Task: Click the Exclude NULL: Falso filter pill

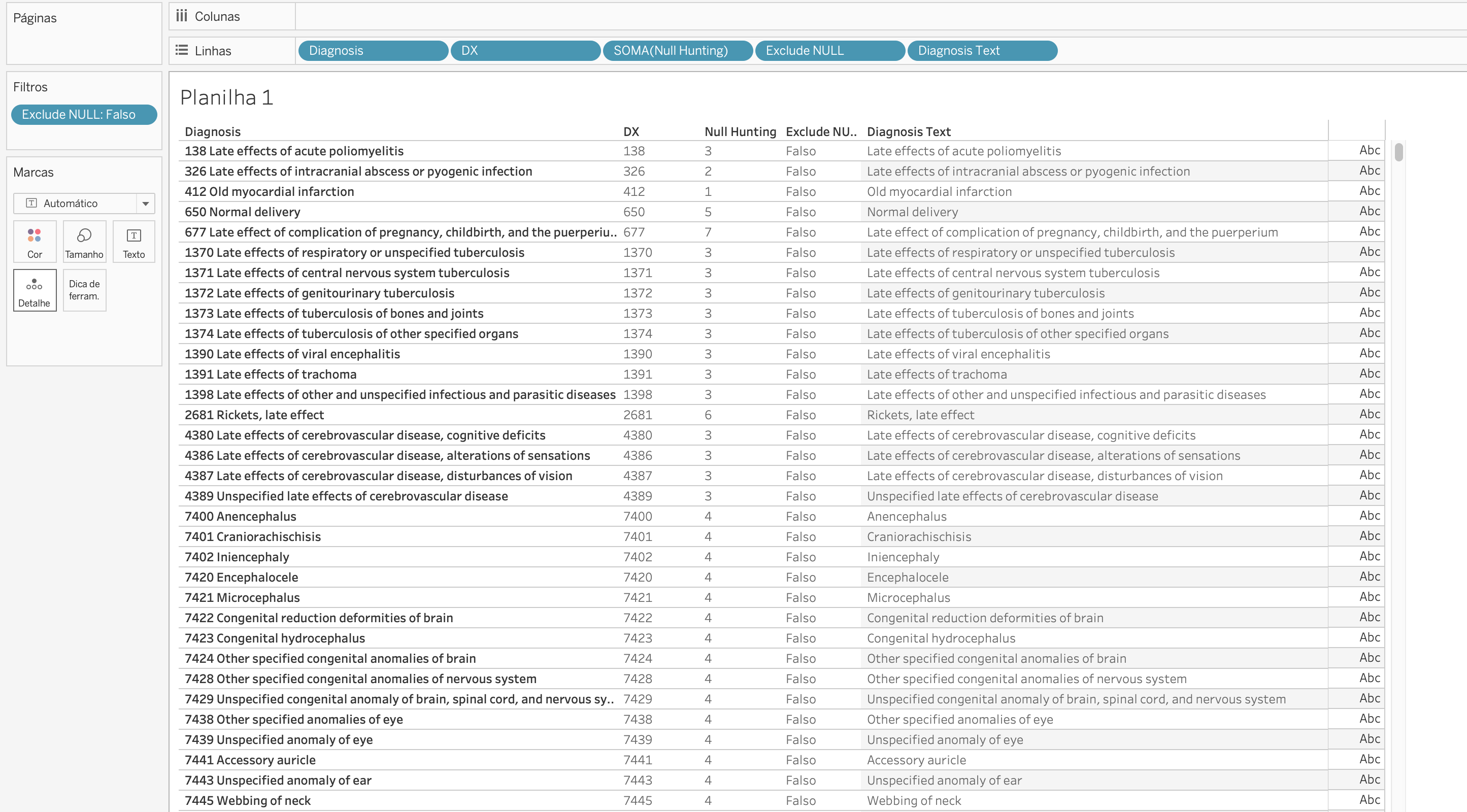Action: (x=84, y=114)
